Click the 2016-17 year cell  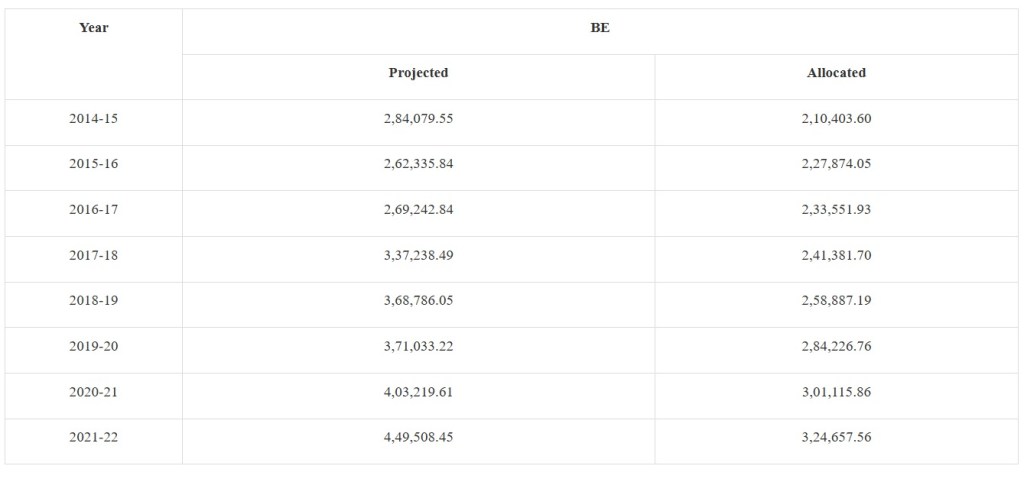point(94,210)
